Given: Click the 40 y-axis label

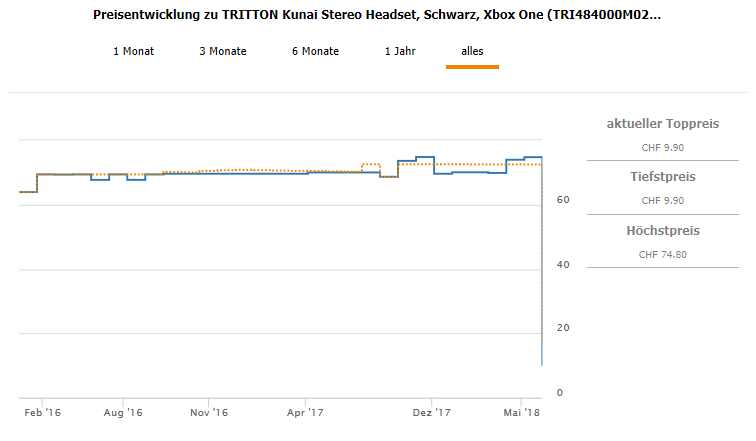Looking at the screenshot, I should (562, 265).
